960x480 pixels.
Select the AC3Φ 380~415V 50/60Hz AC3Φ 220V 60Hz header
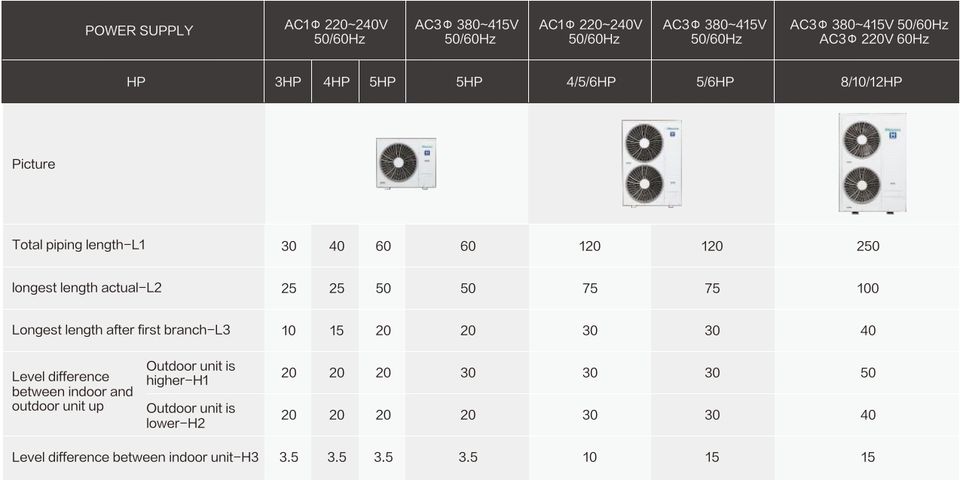point(868,31)
